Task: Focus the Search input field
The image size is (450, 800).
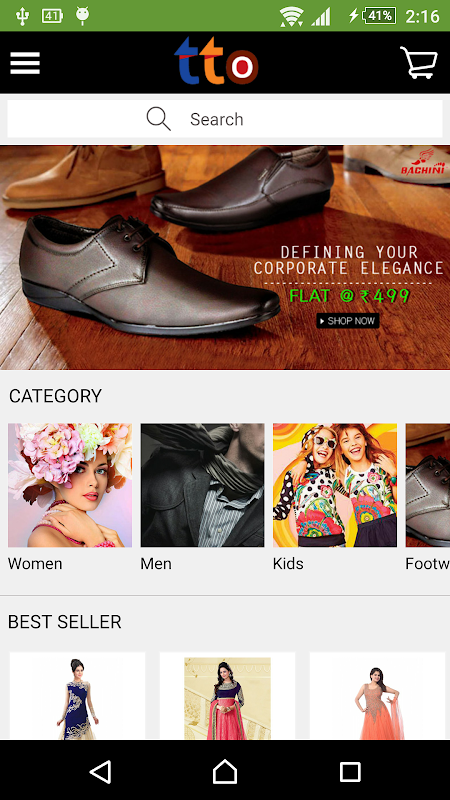Action: coord(225,119)
